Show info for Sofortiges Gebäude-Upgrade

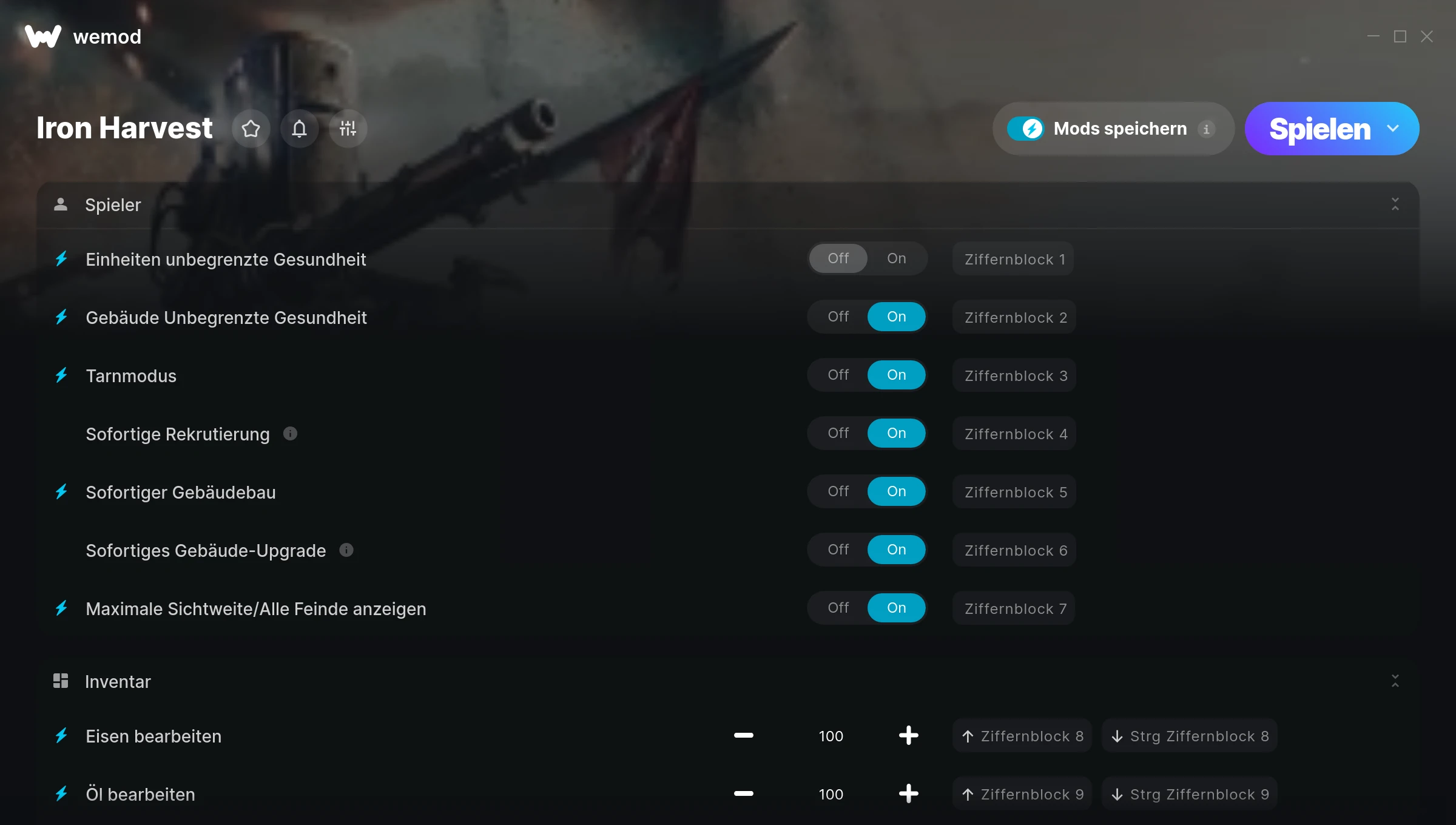346,550
